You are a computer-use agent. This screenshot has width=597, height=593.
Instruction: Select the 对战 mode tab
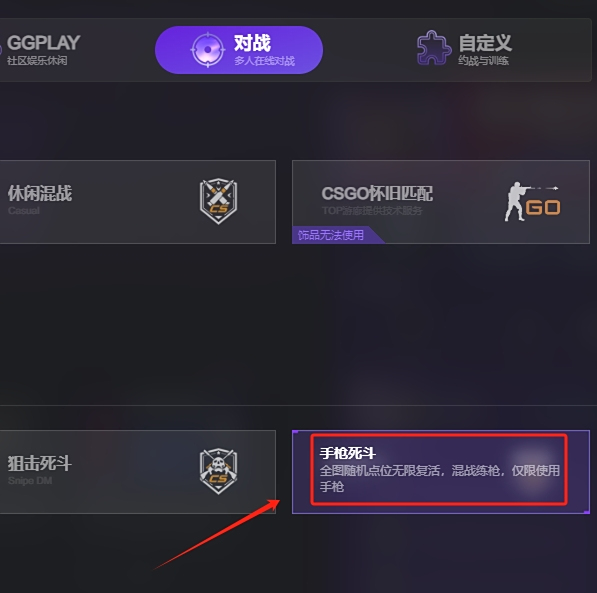click(239, 50)
